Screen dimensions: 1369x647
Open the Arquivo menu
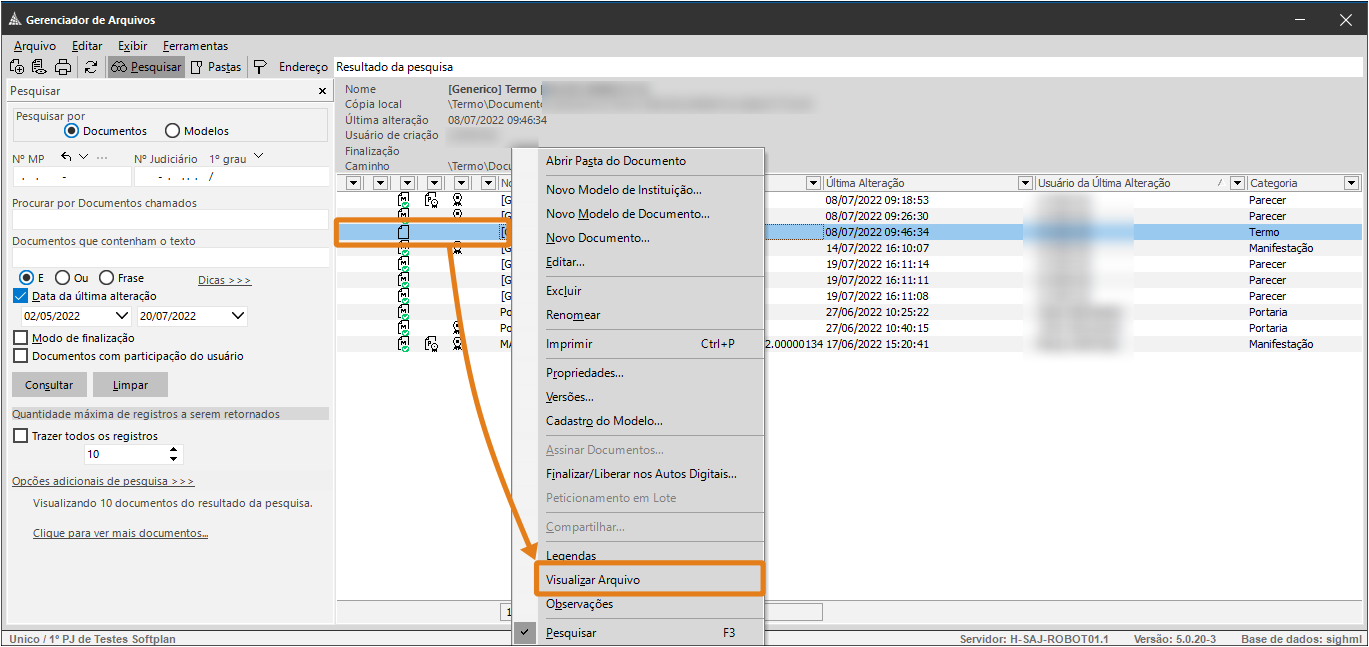click(x=35, y=46)
